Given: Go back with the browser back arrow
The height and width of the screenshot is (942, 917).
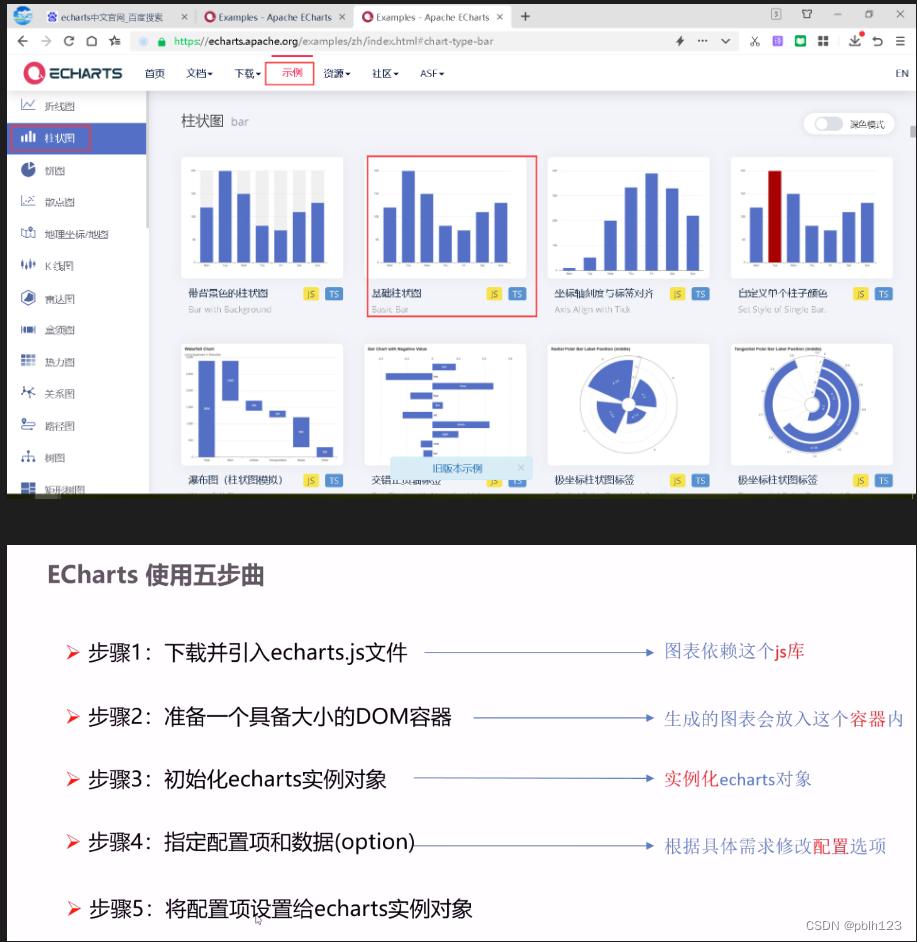Looking at the screenshot, I should 23,41.
